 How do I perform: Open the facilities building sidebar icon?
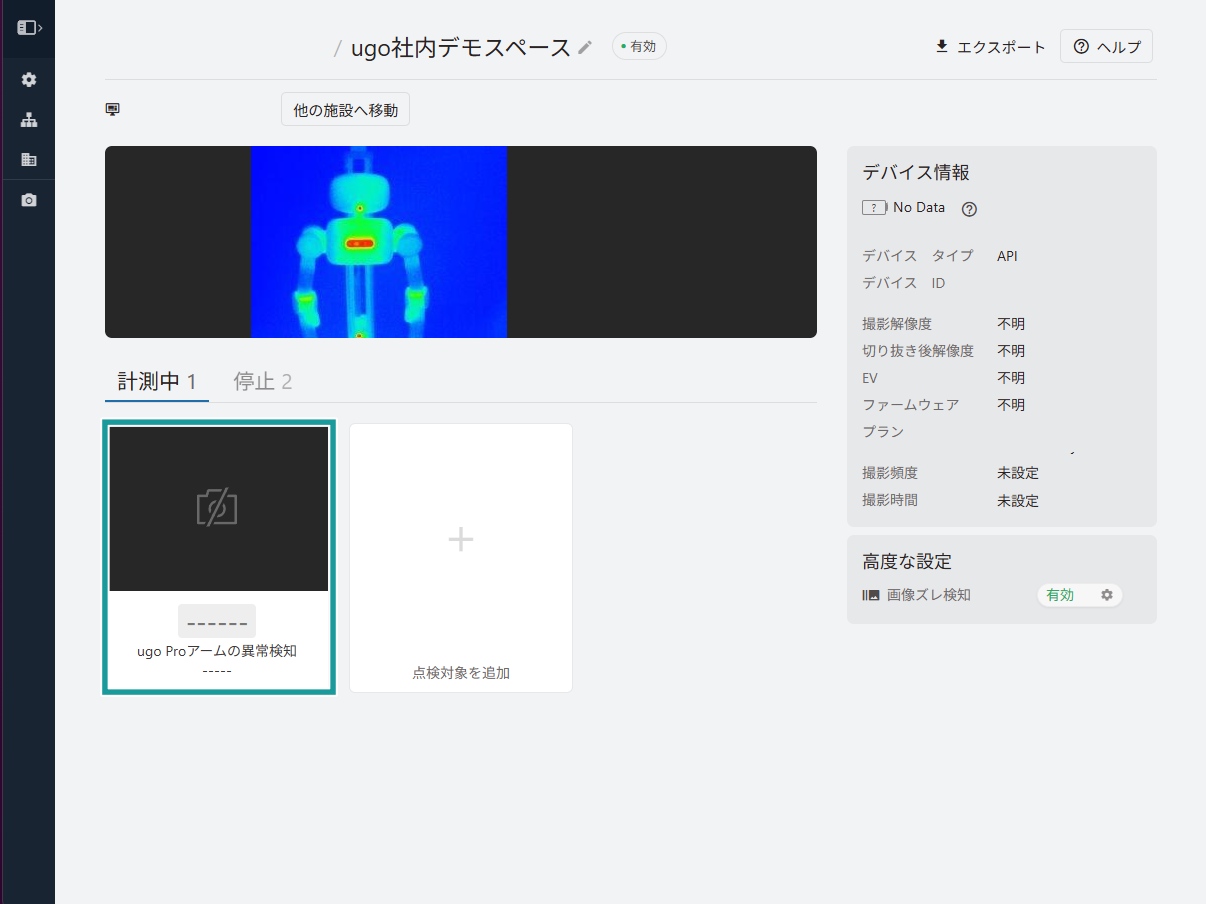pos(29,160)
